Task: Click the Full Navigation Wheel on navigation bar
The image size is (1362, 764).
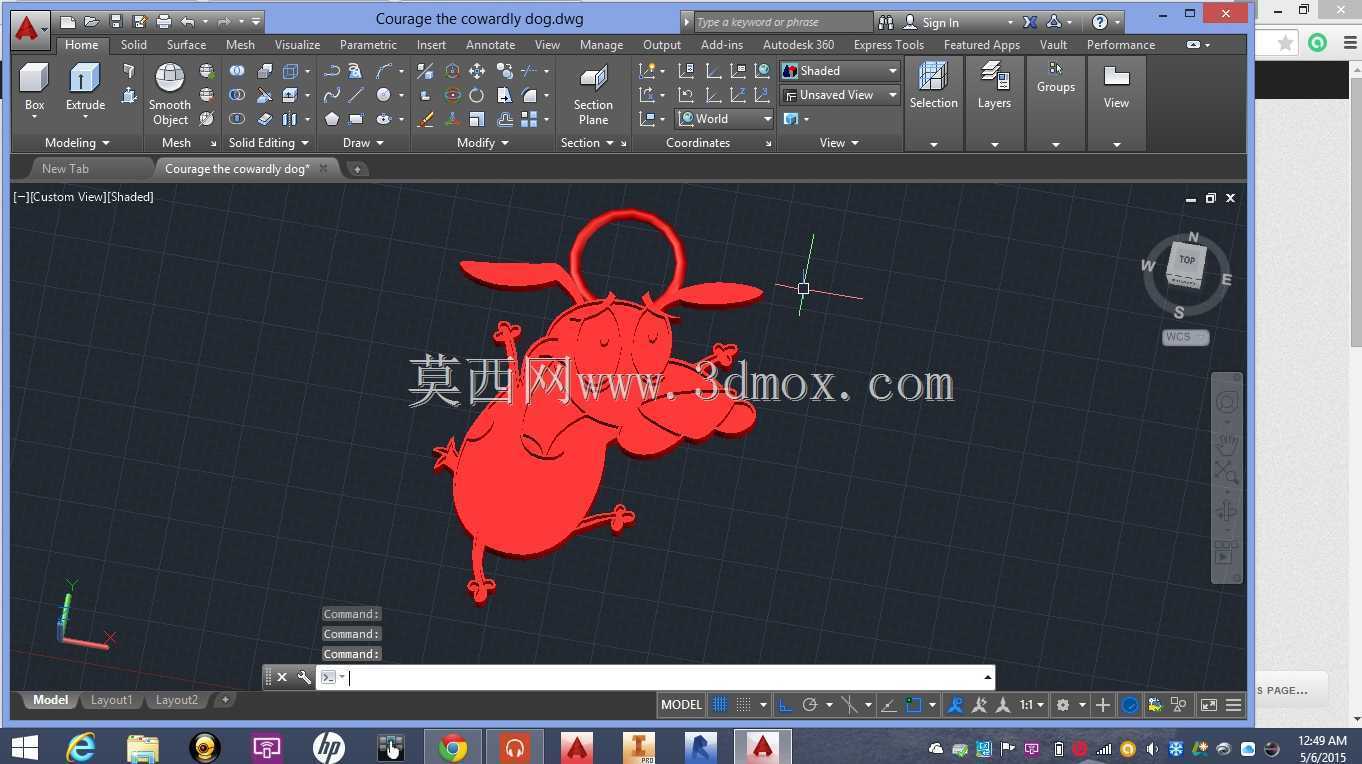Action: click(1227, 402)
